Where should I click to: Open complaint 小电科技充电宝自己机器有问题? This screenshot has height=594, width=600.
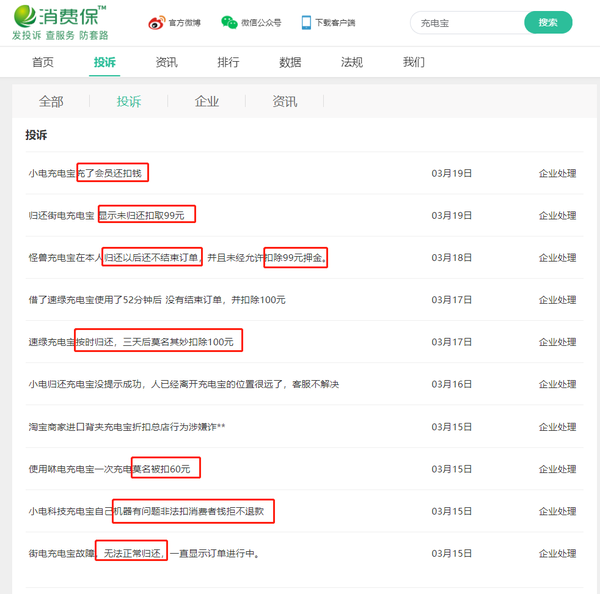146,511
